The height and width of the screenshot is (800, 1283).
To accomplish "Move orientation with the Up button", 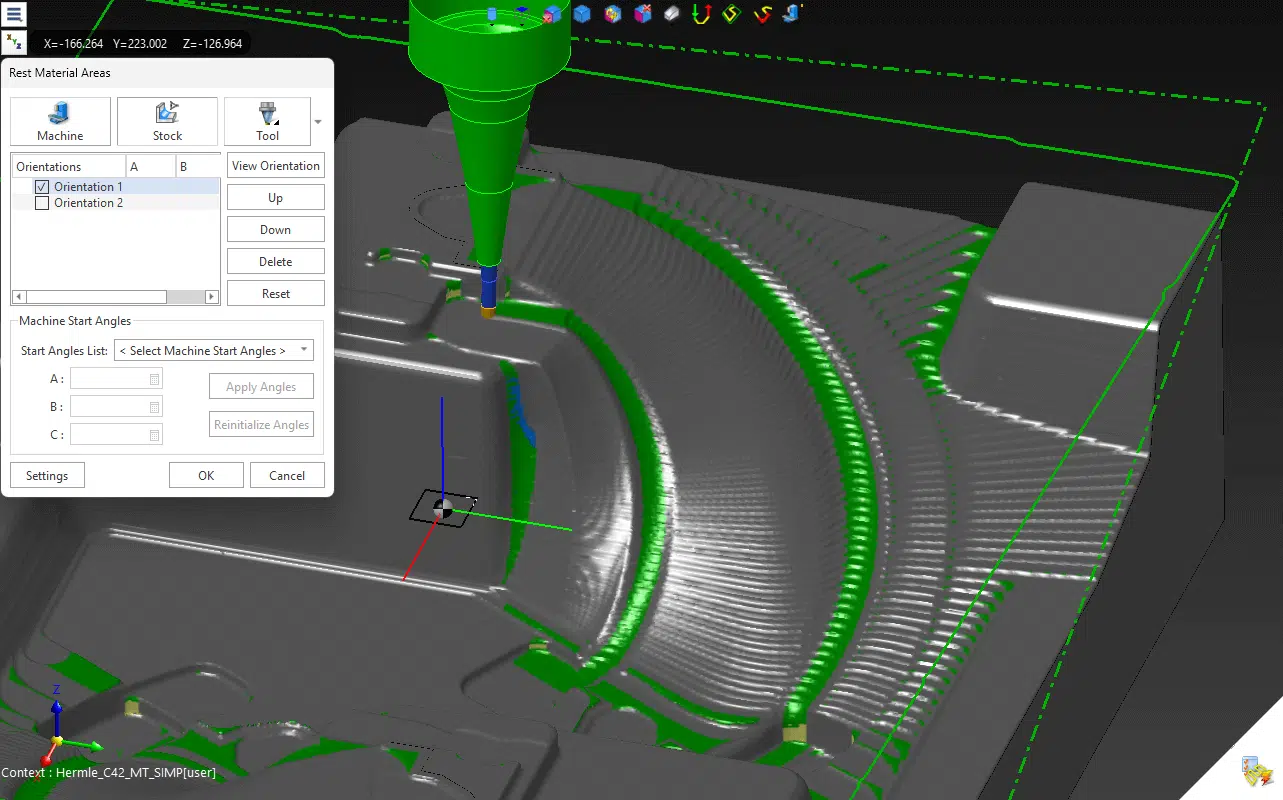I will point(275,197).
